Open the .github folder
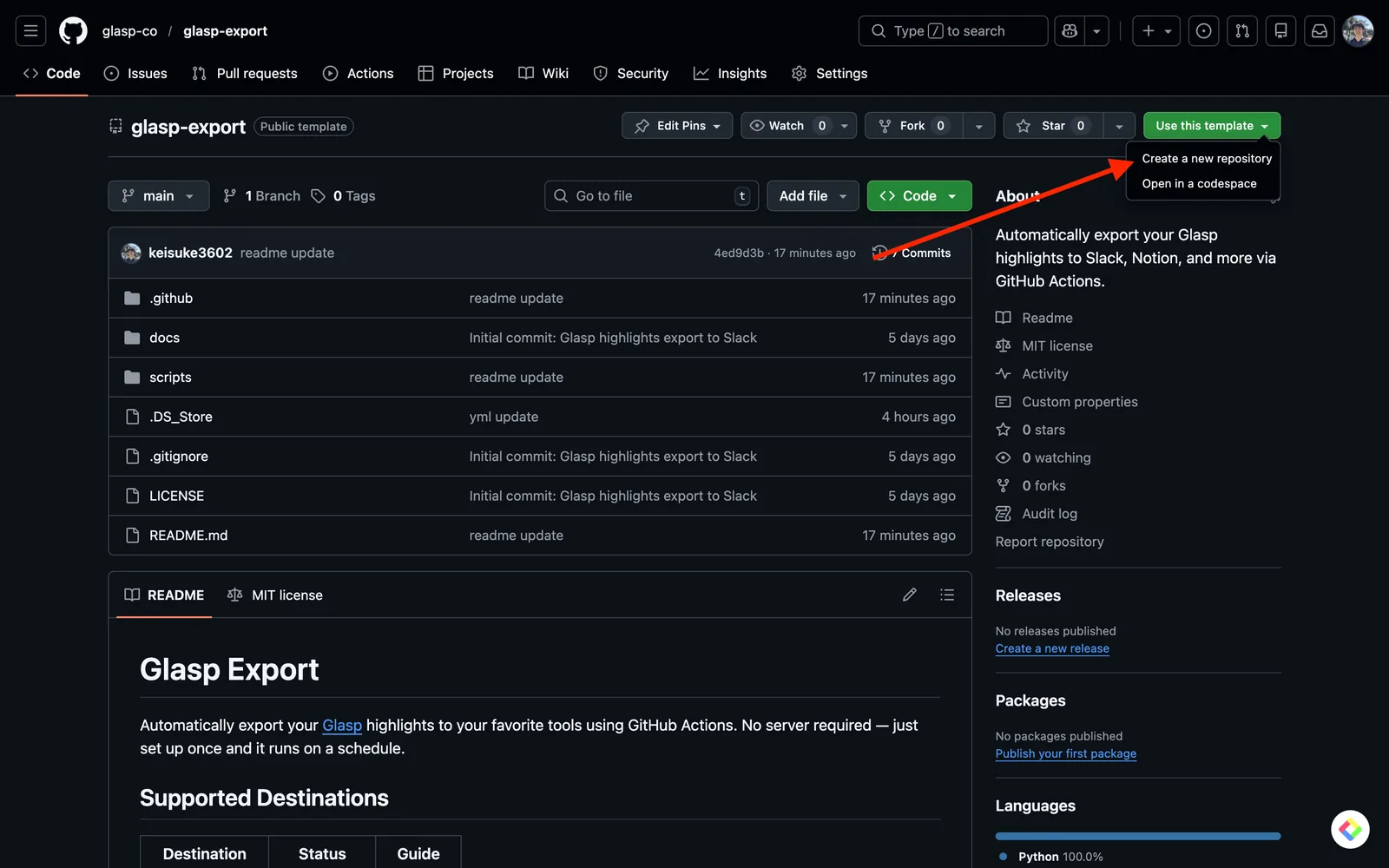The width and height of the screenshot is (1389, 868). [171, 298]
